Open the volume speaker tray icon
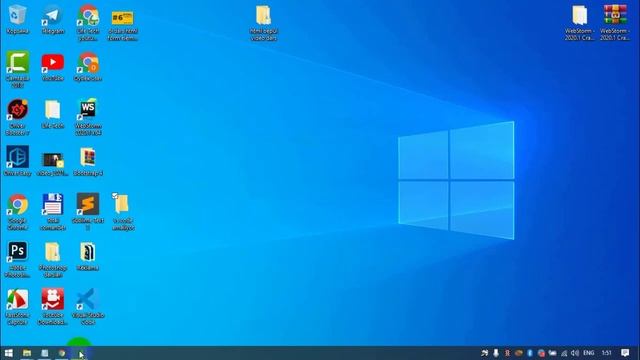This screenshot has width=640, height=360. (575, 353)
